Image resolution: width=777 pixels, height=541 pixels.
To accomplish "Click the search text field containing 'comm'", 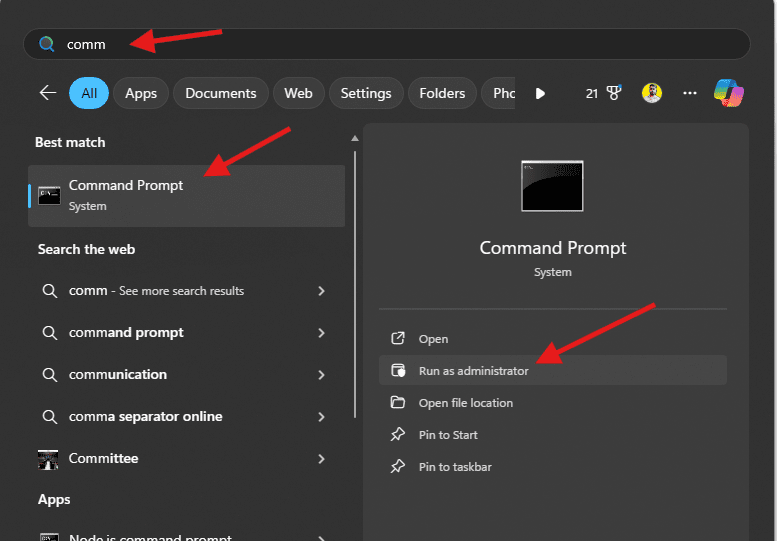I will [x=400, y=44].
